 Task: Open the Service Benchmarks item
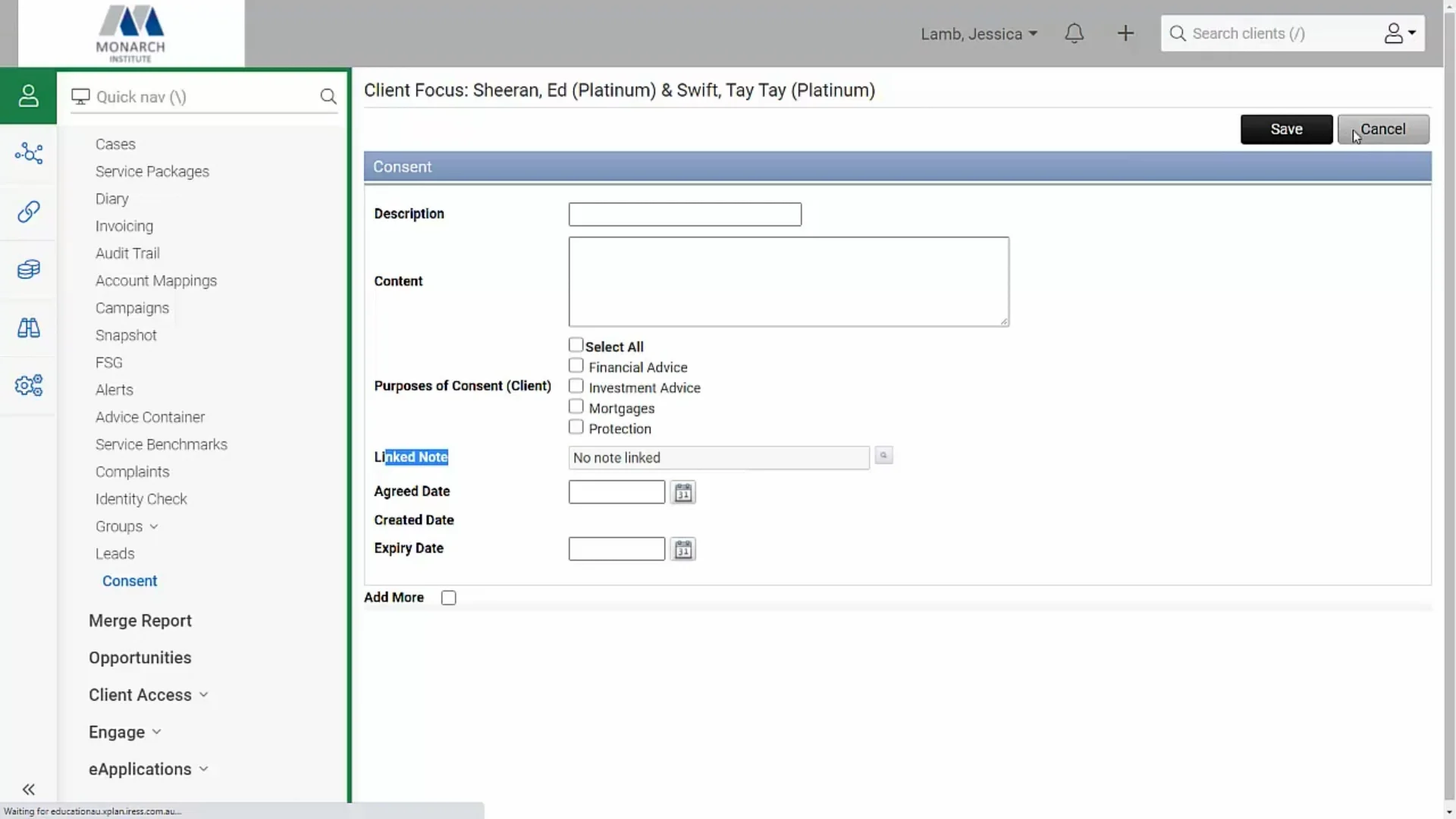point(162,444)
